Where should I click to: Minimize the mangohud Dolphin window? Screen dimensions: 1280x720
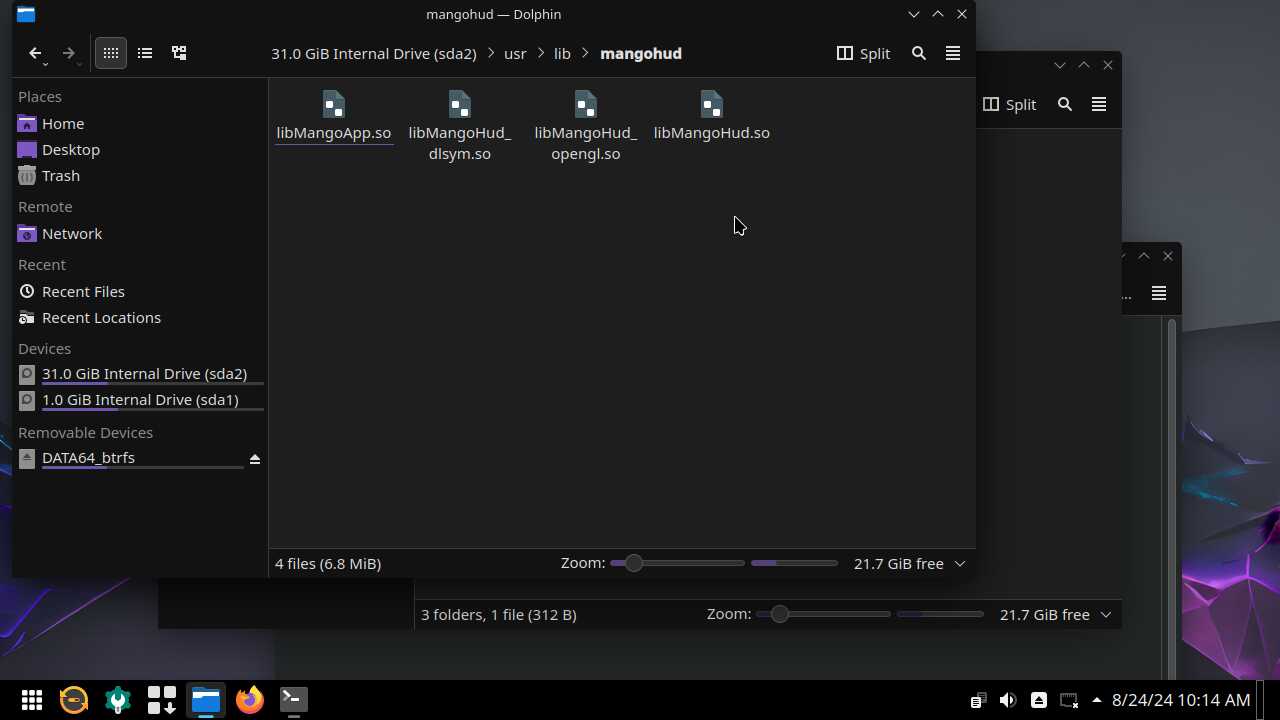pos(913,14)
